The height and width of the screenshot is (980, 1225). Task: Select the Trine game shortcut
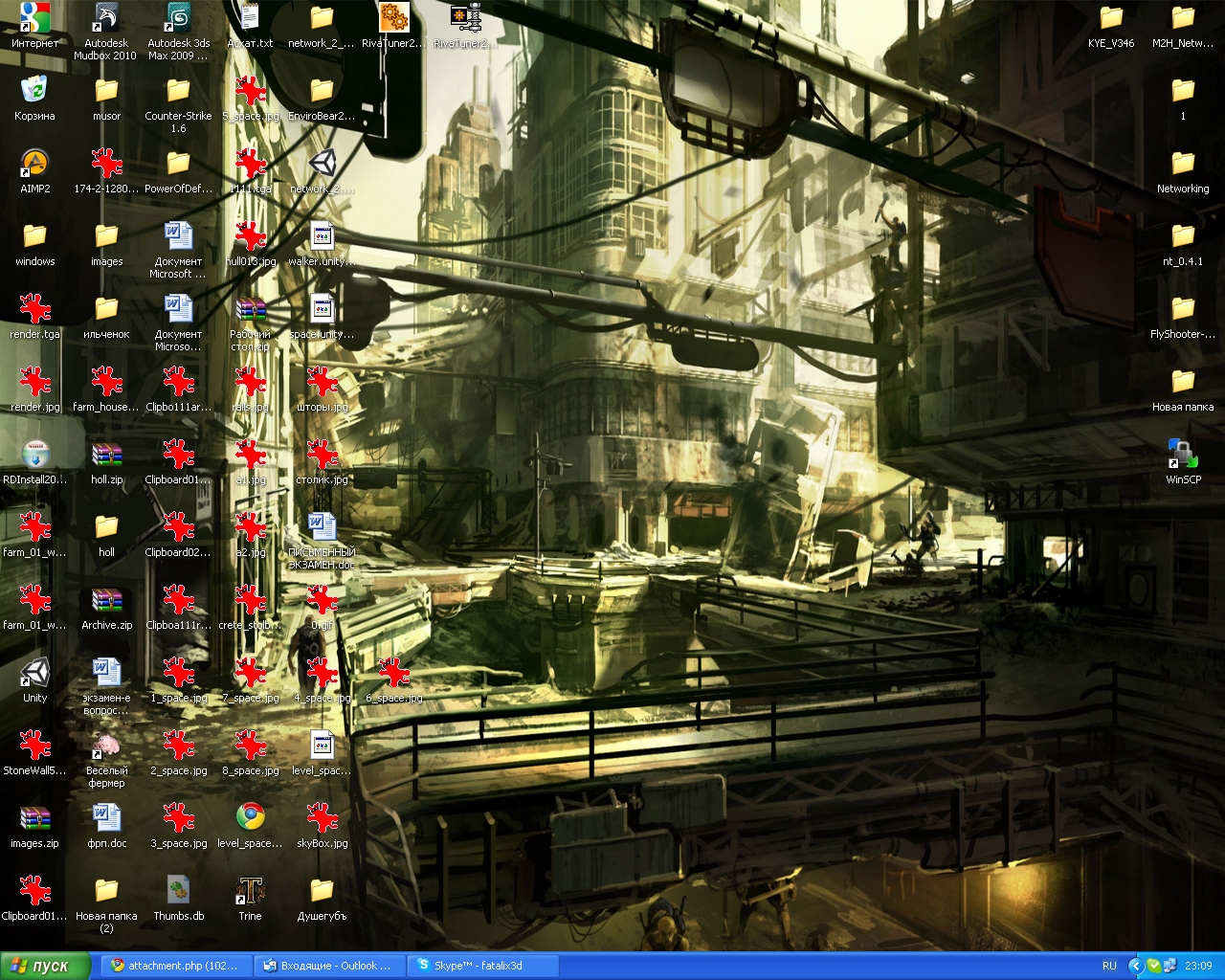(x=250, y=892)
